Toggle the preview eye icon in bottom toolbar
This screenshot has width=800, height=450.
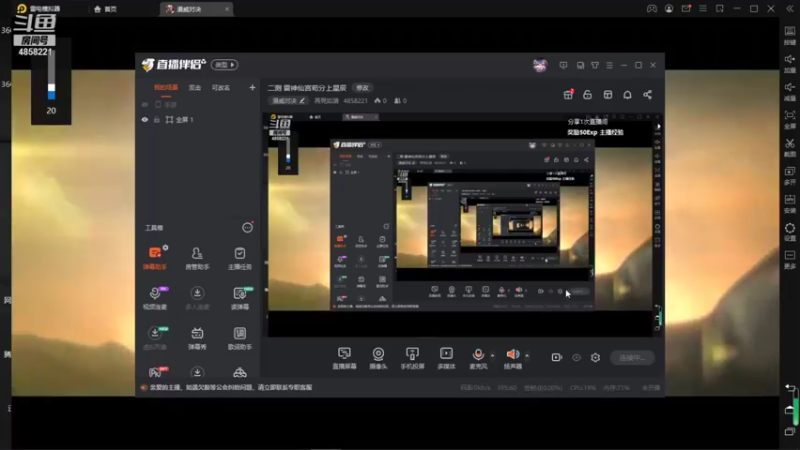tap(576, 358)
